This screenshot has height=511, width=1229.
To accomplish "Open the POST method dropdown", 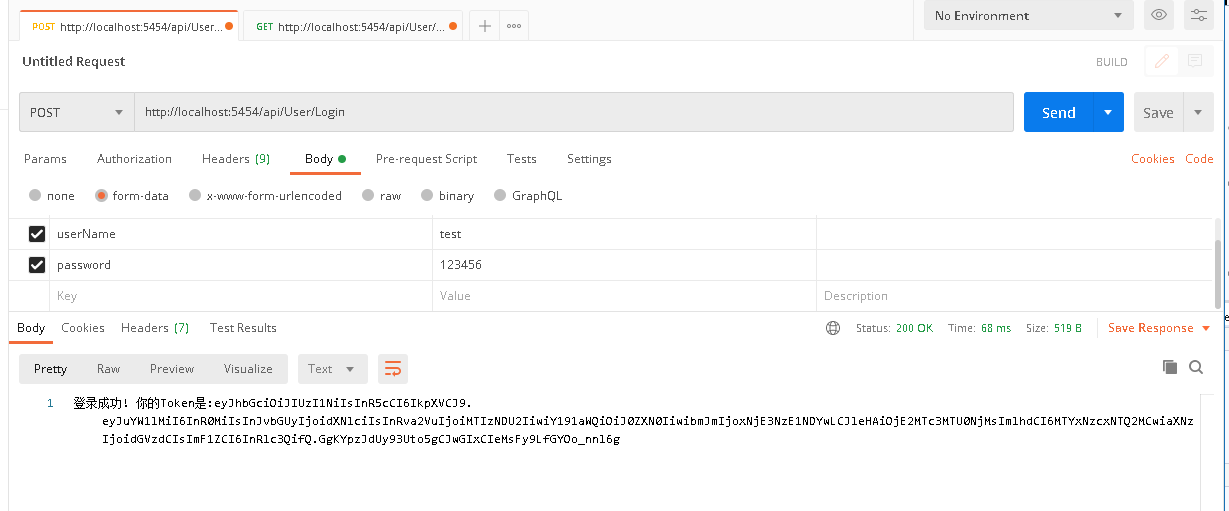I will [76, 113].
